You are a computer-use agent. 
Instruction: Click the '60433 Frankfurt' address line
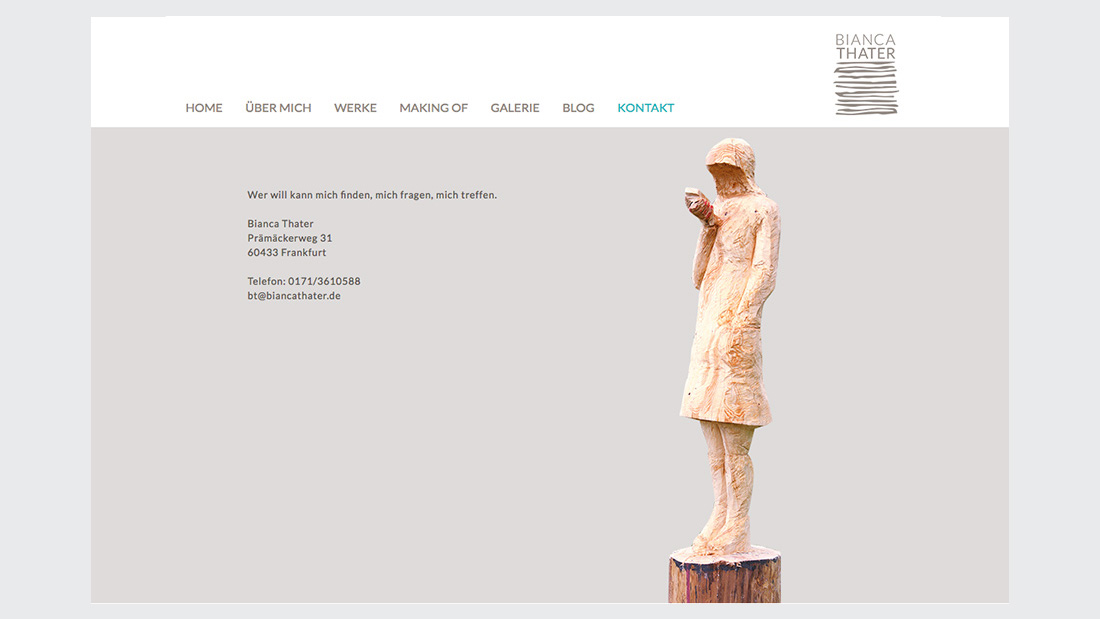(x=286, y=252)
